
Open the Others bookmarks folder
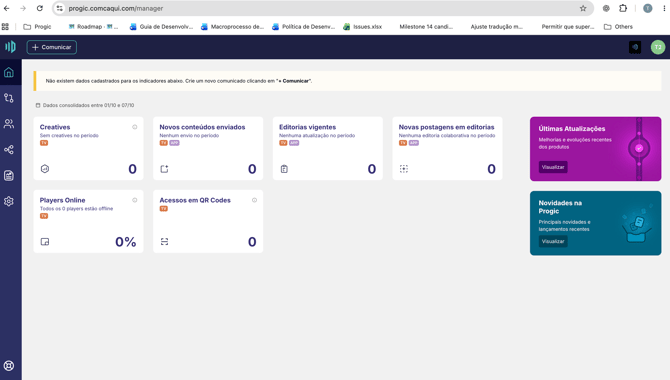(618, 27)
